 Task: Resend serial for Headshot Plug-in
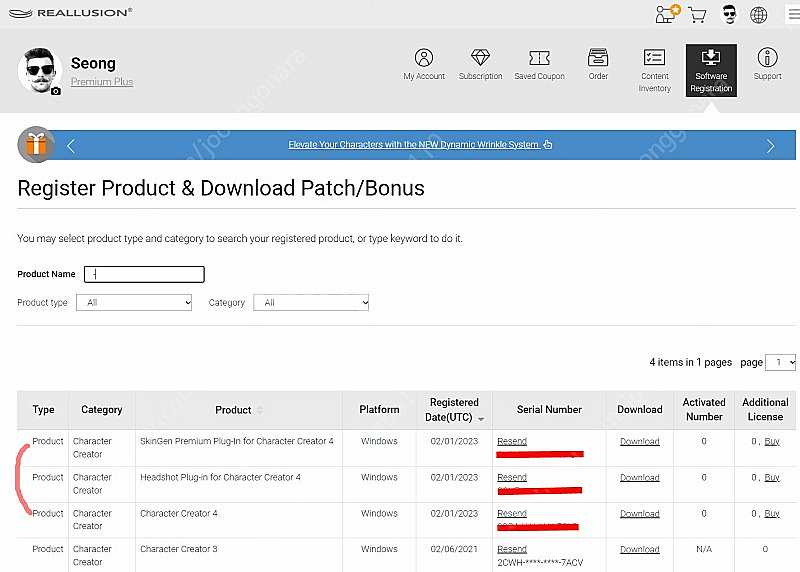click(512, 478)
